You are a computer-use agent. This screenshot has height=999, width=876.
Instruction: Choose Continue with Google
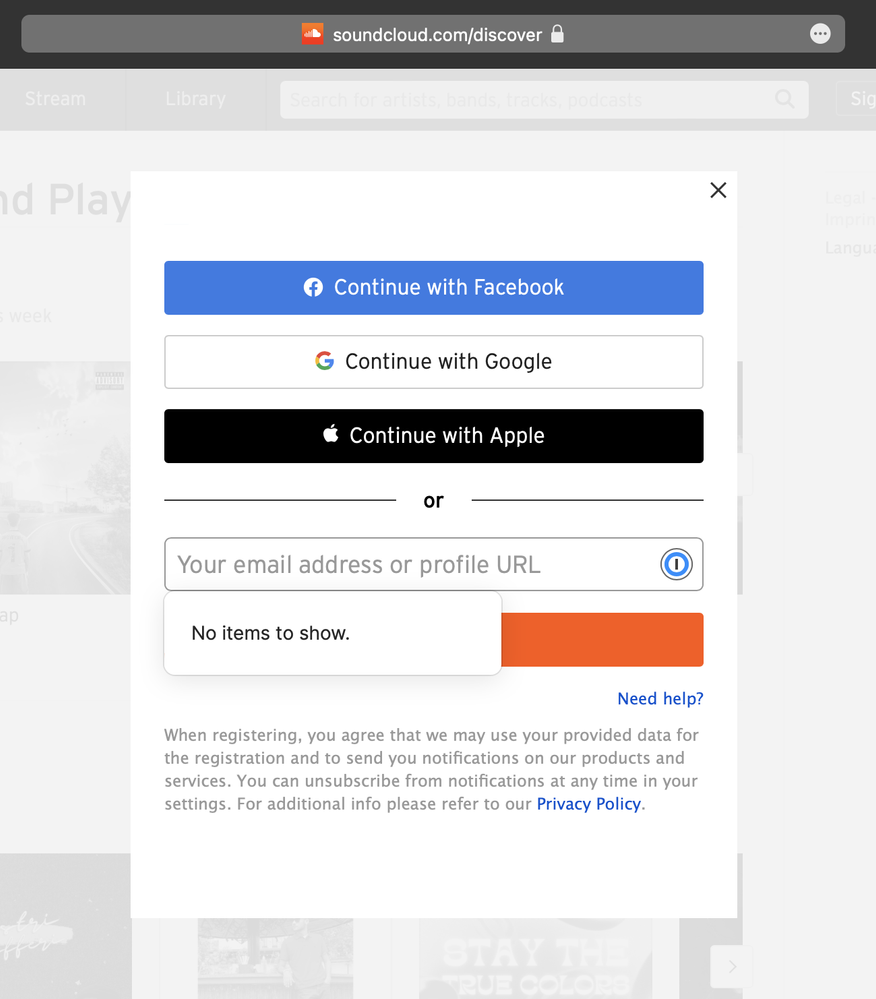pyautogui.click(x=433, y=362)
